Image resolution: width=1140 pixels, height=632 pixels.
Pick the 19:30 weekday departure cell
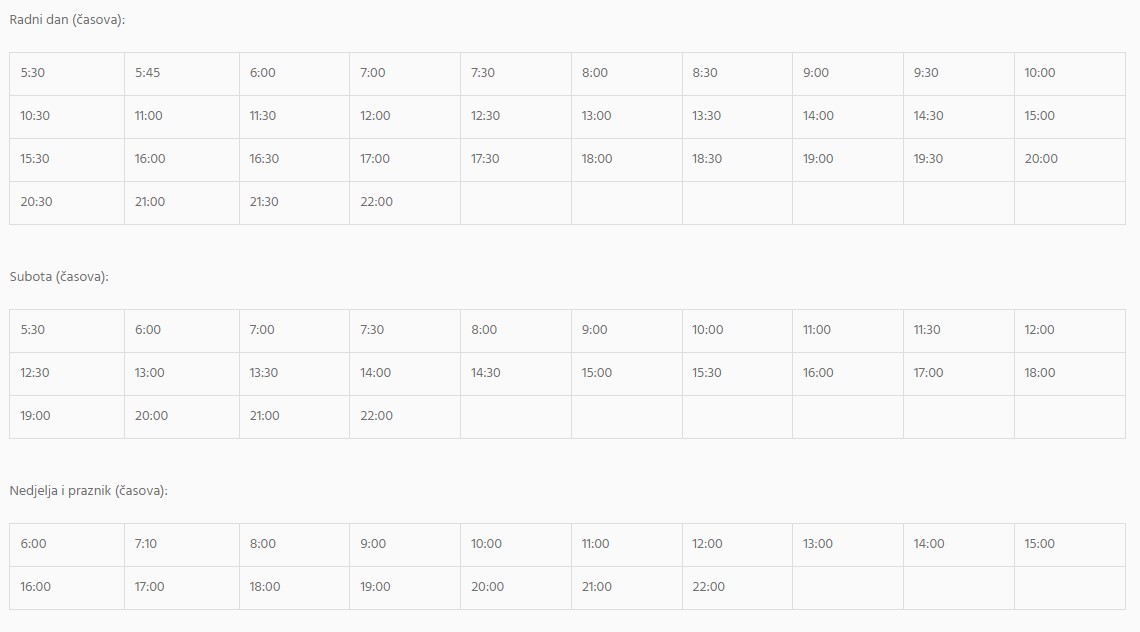pos(929,159)
